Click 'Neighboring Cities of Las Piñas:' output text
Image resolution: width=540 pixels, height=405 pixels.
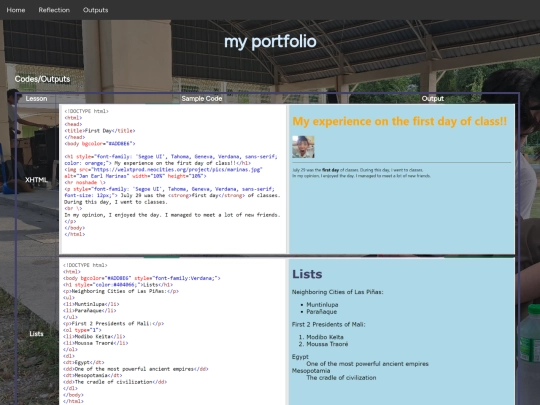pos(338,292)
